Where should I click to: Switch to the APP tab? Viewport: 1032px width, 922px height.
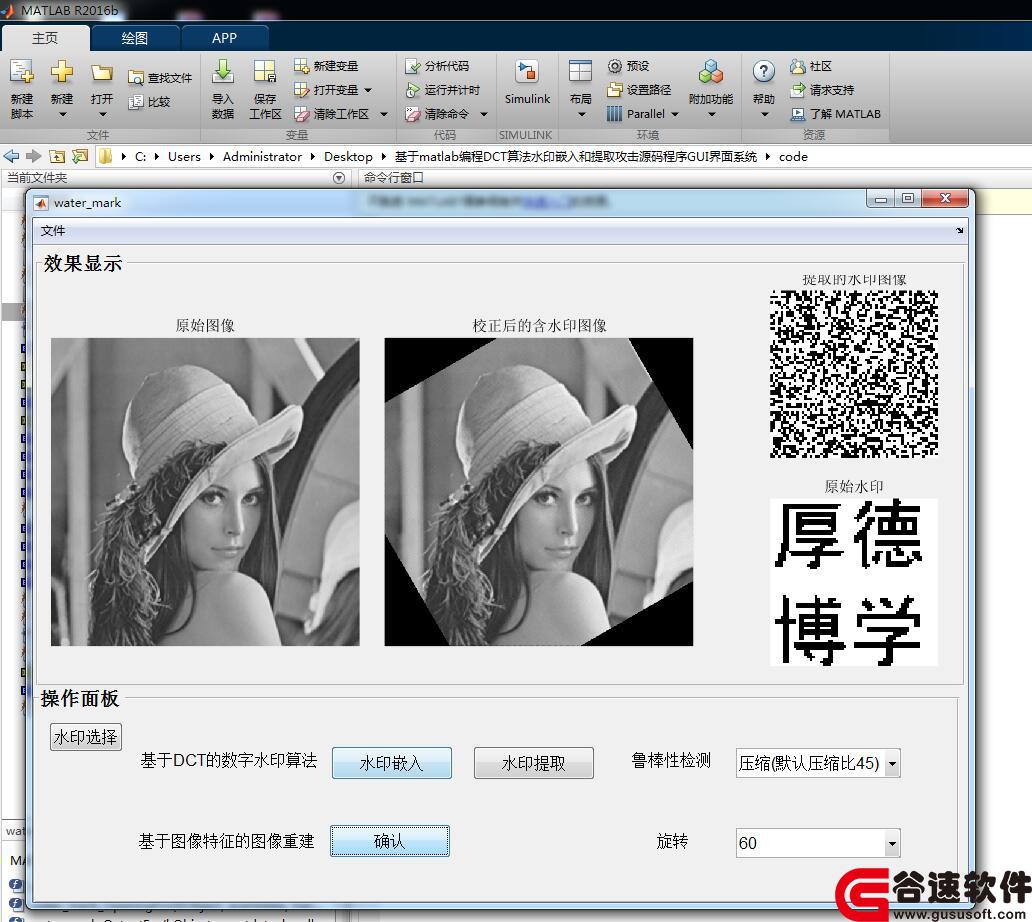pyautogui.click(x=224, y=38)
